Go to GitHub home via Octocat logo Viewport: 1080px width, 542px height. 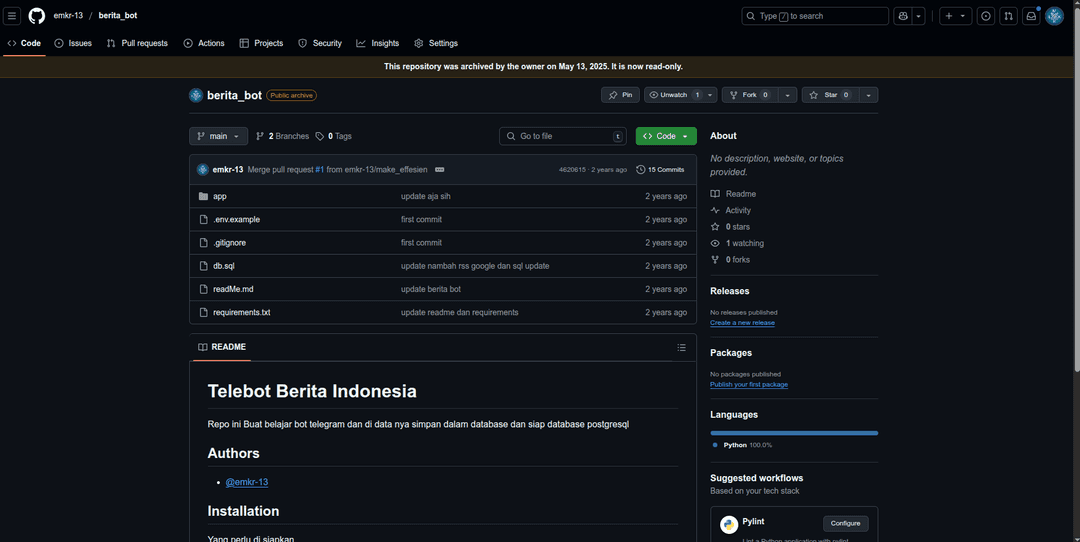[x=37, y=16]
